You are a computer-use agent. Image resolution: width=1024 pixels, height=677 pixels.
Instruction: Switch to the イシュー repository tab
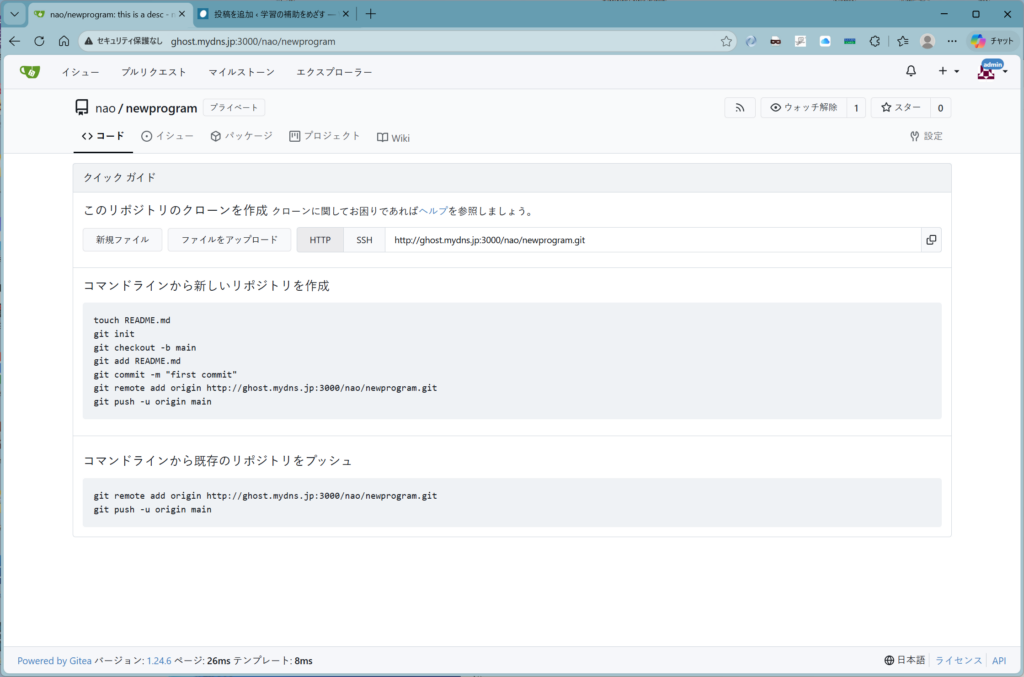(x=167, y=136)
